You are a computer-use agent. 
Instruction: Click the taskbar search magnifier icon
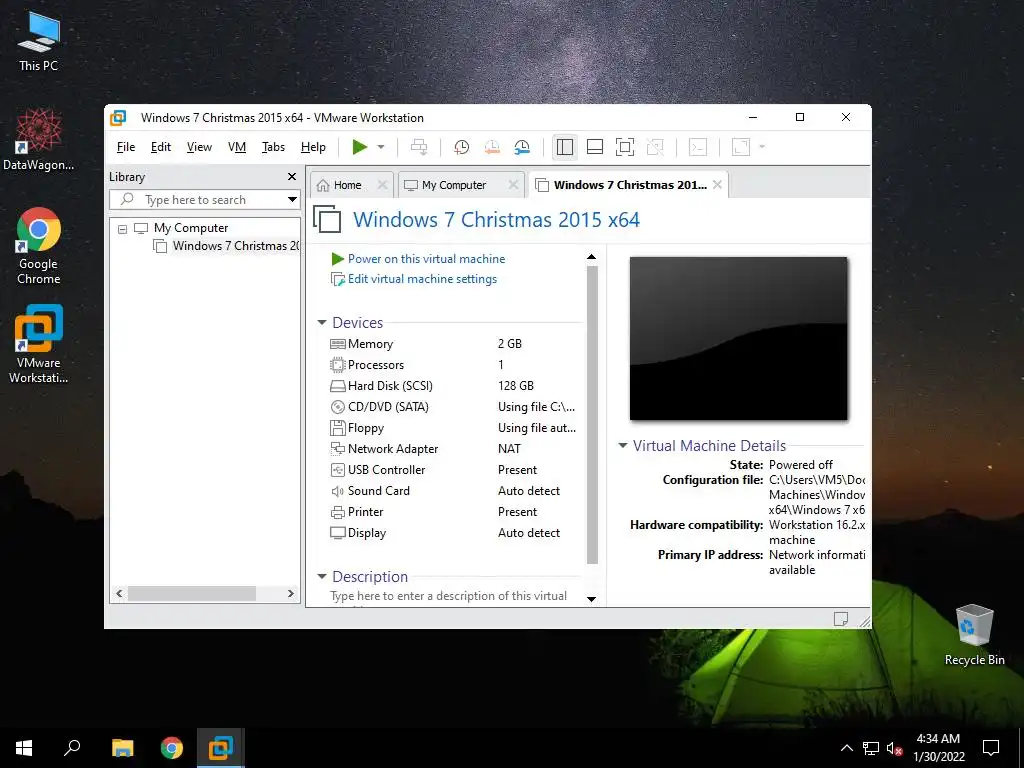[72, 748]
